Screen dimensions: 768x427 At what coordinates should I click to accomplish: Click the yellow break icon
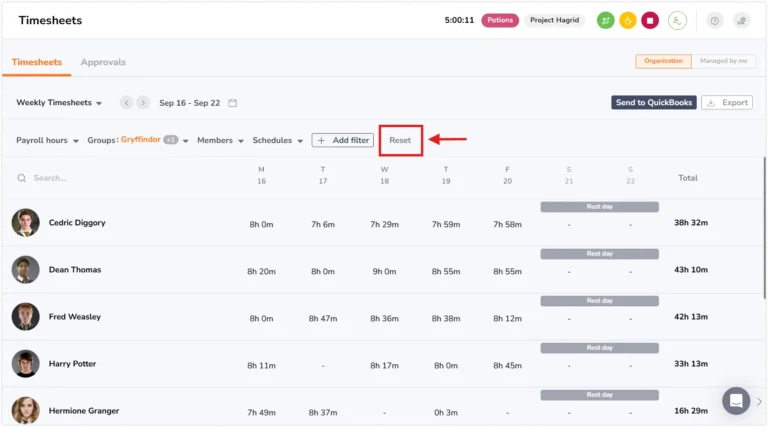pos(627,21)
